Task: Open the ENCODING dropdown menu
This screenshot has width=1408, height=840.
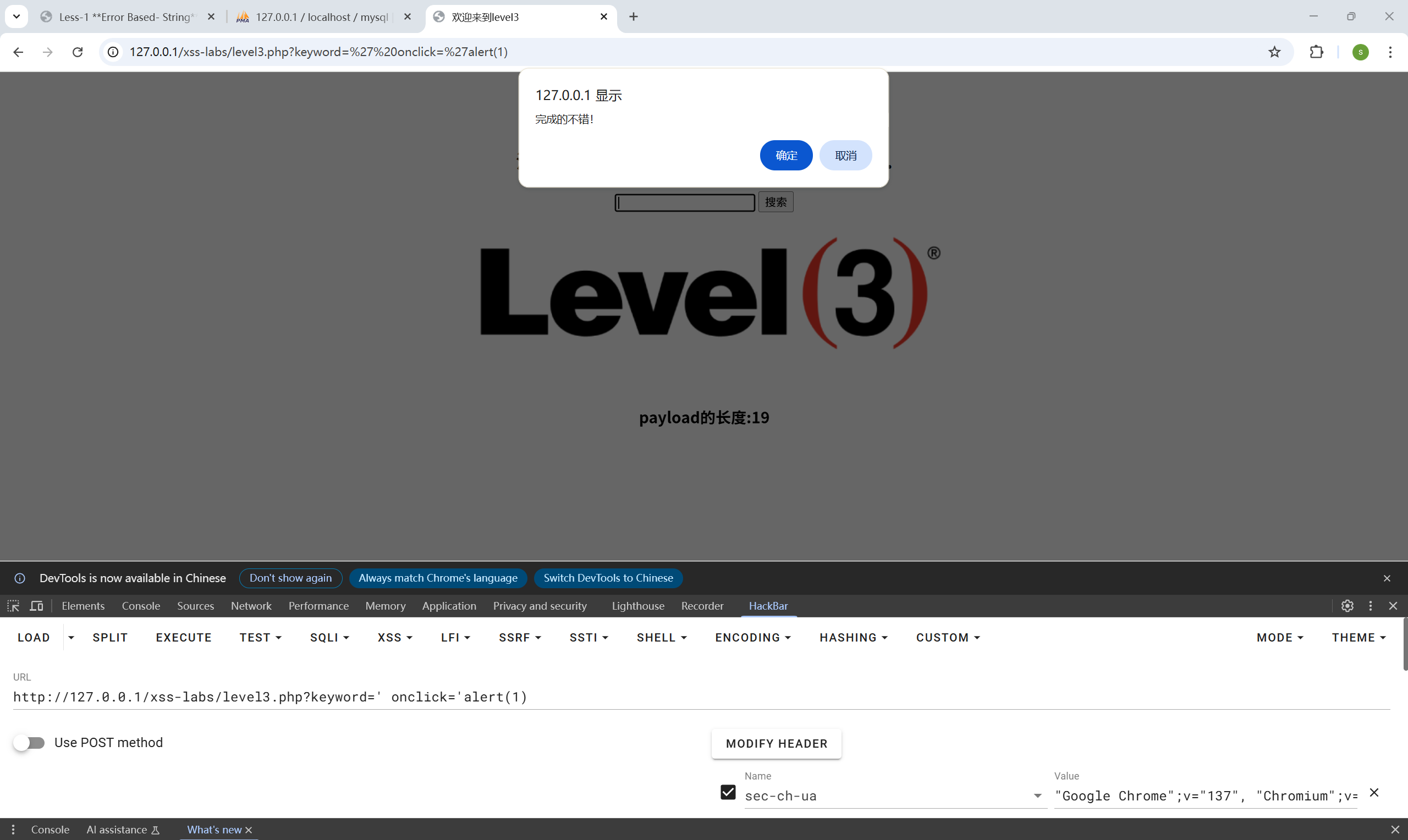Action: [752, 637]
